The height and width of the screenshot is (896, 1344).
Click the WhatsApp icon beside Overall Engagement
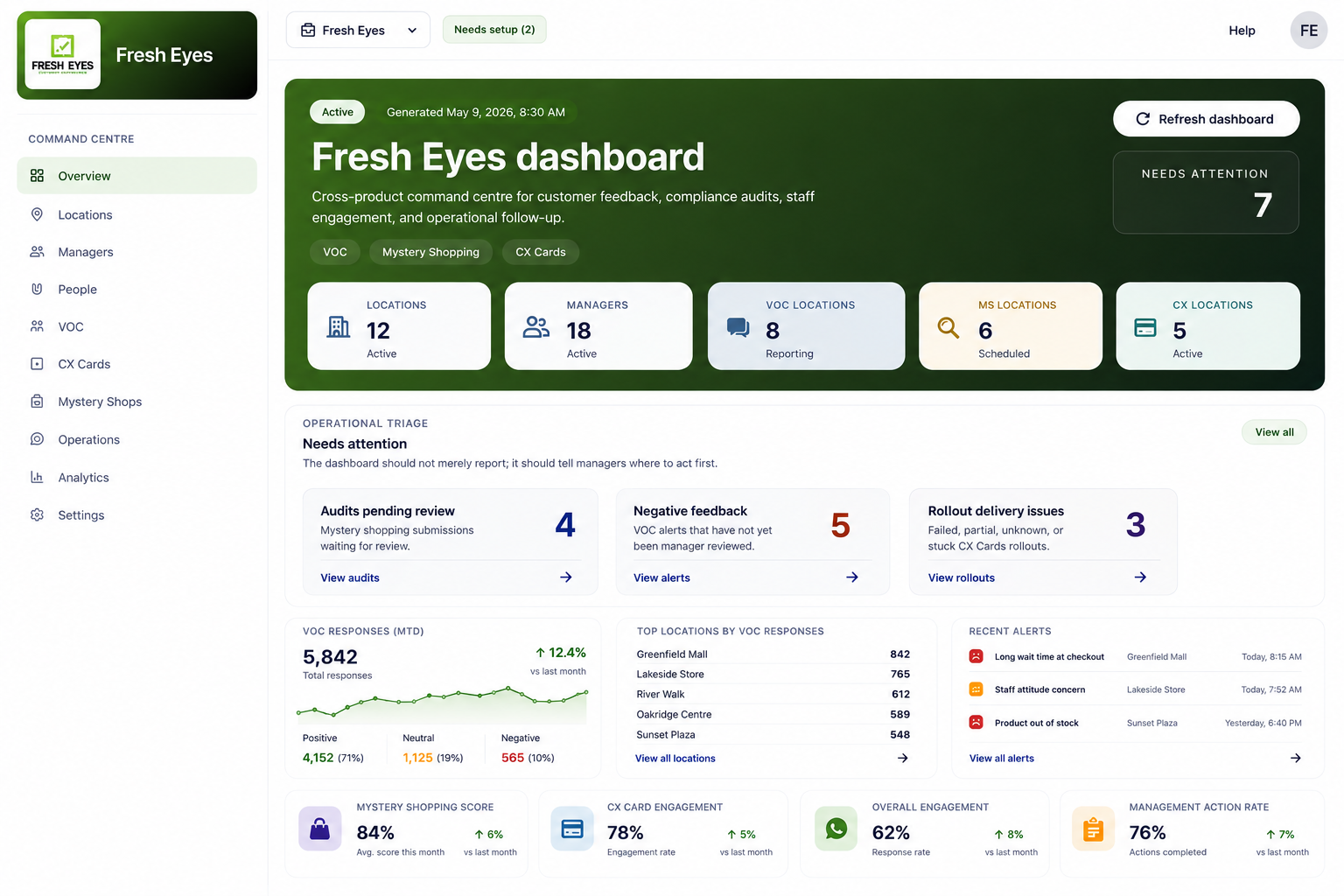point(836,829)
